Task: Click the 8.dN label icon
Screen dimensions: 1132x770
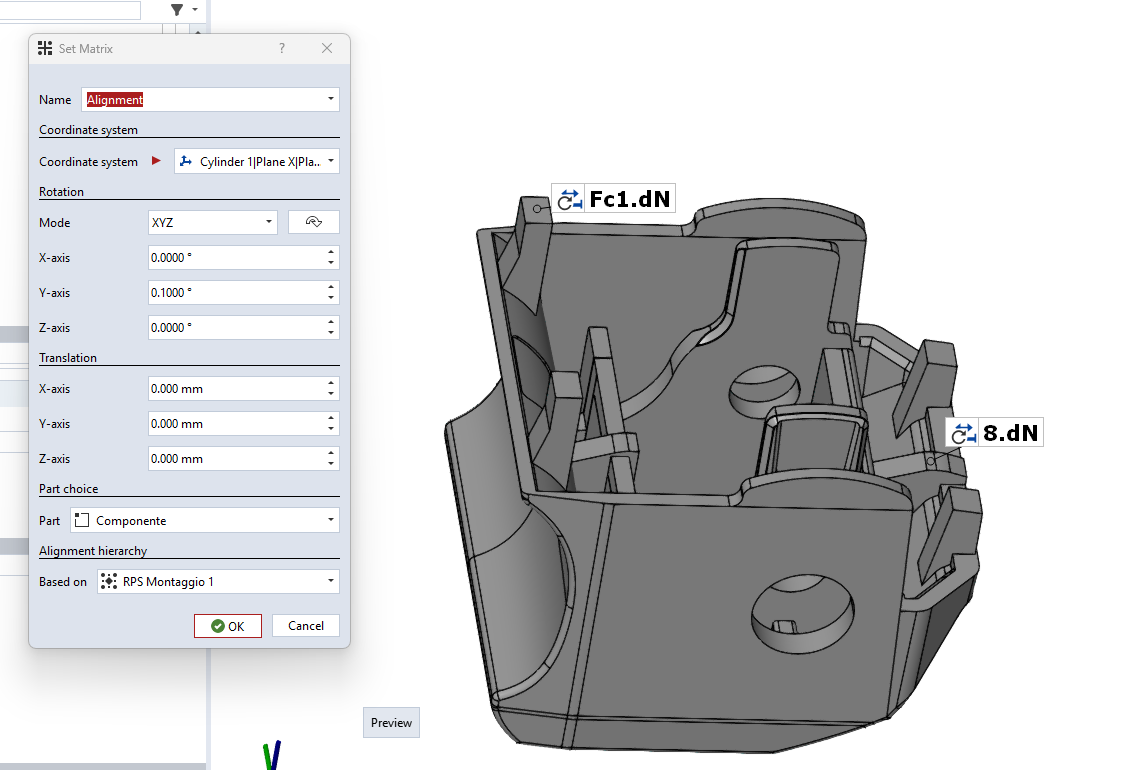Action: click(x=963, y=433)
